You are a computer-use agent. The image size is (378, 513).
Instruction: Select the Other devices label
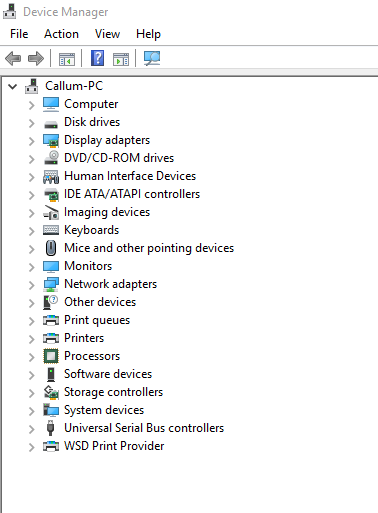pyautogui.click(x=100, y=302)
